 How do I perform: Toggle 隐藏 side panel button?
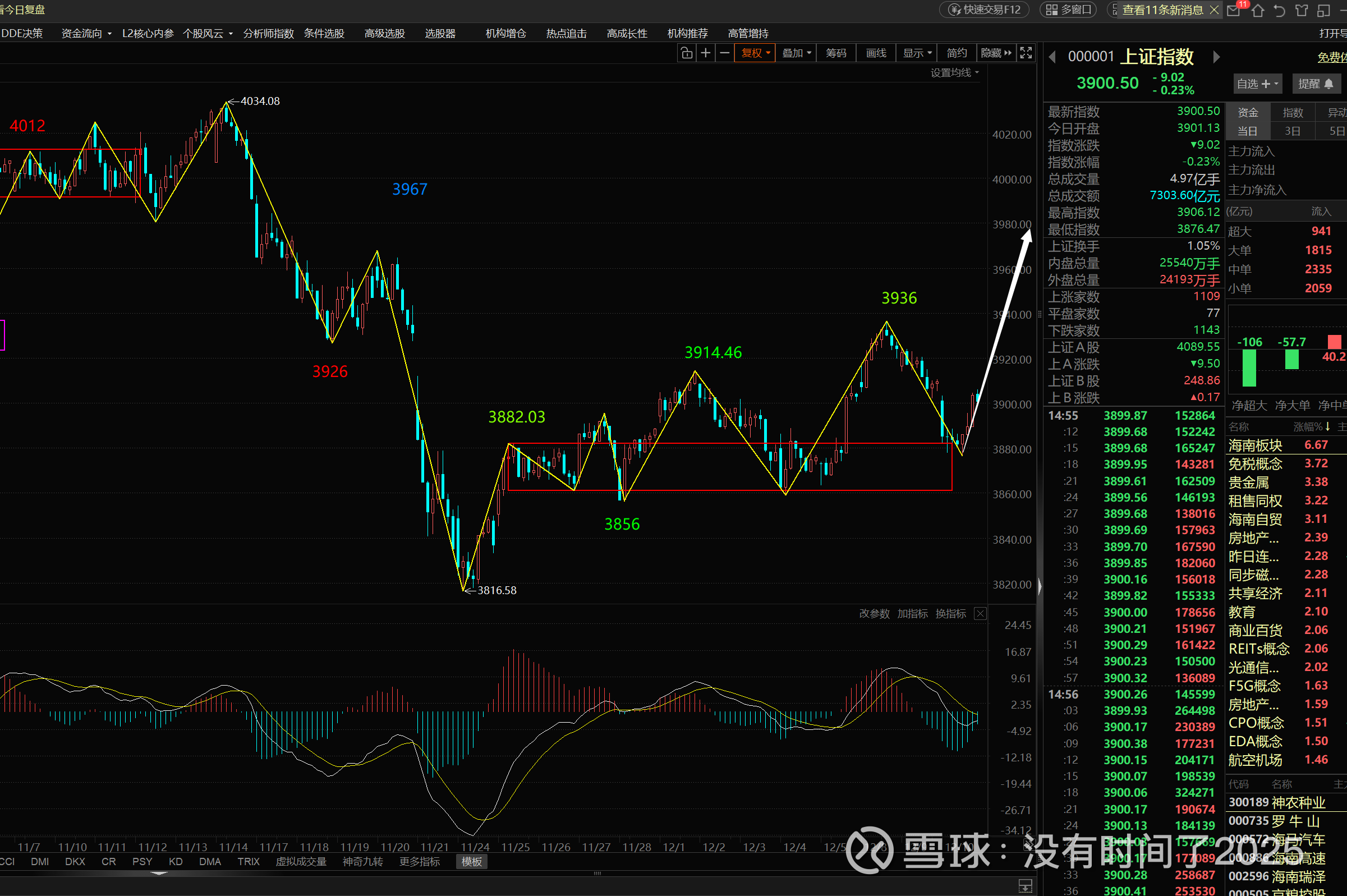996,53
